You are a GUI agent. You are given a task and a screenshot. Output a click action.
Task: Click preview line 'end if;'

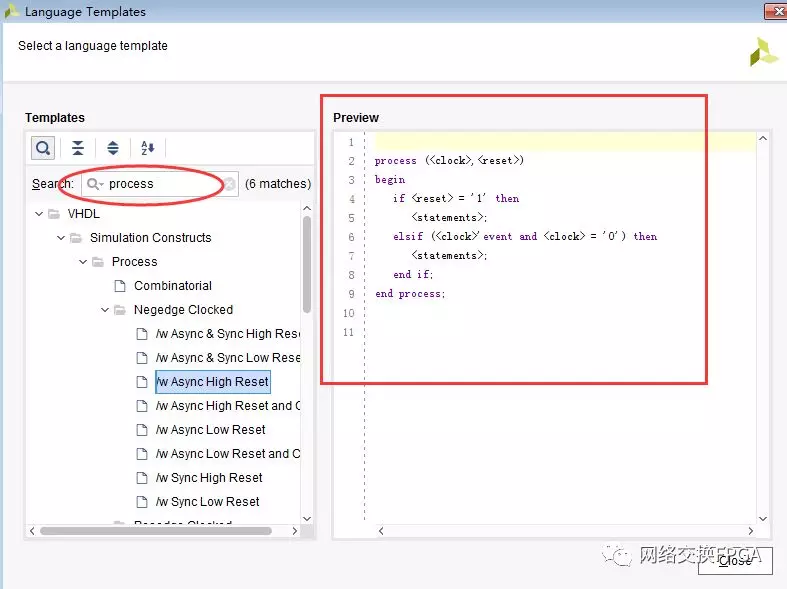[413, 275]
